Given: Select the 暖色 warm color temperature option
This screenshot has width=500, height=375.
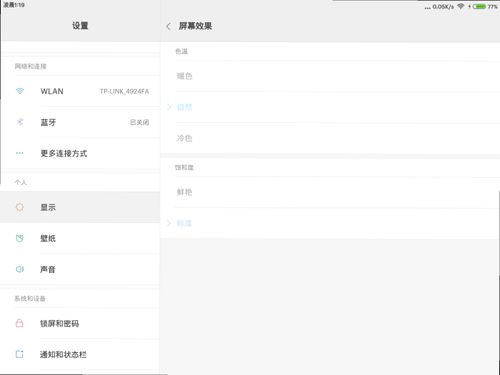Looking at the screenshot, I should click(330, 76).
